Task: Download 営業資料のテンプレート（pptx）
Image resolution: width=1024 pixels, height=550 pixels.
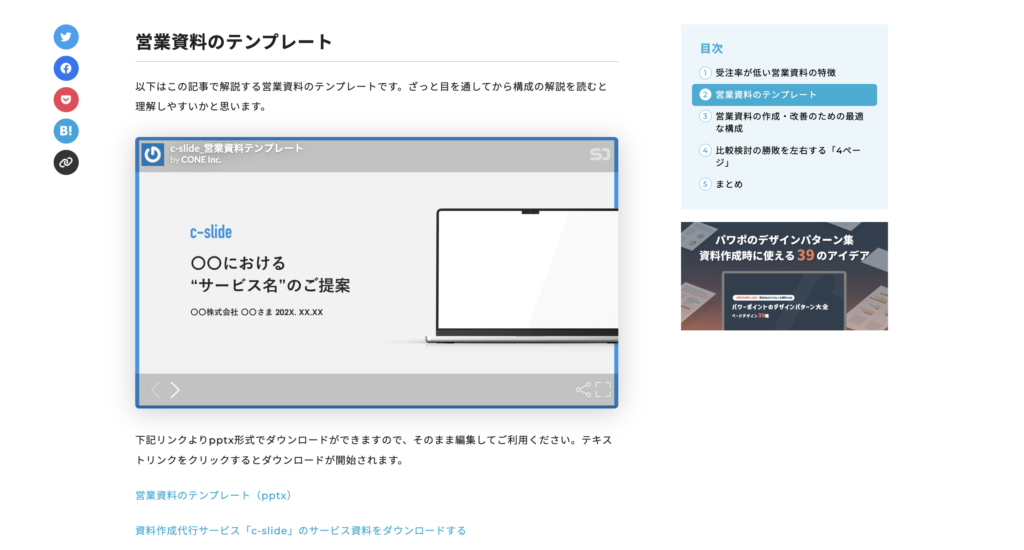Action: (214, 495)
